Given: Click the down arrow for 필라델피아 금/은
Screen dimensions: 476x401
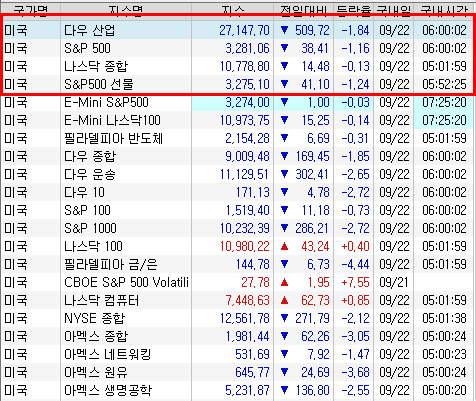Looking at the screenshot, I should (x=284, y=264).
